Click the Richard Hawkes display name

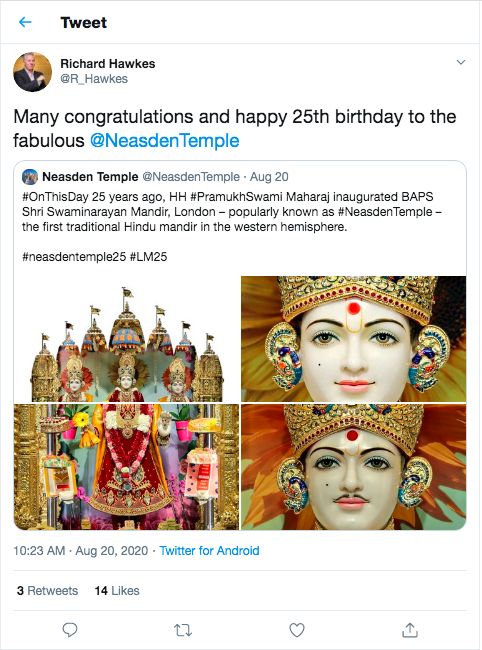(108, 63)
